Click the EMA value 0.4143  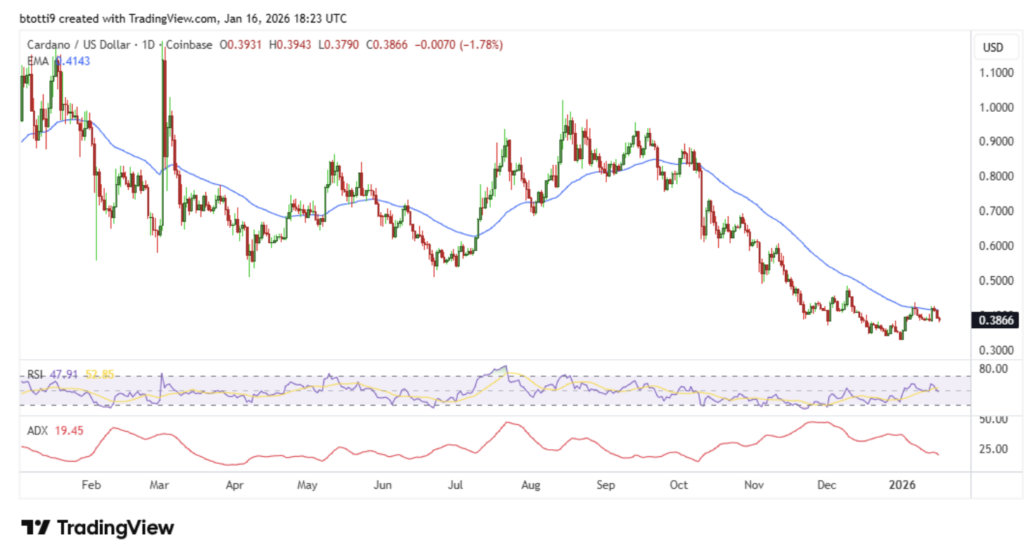point(72,61)
